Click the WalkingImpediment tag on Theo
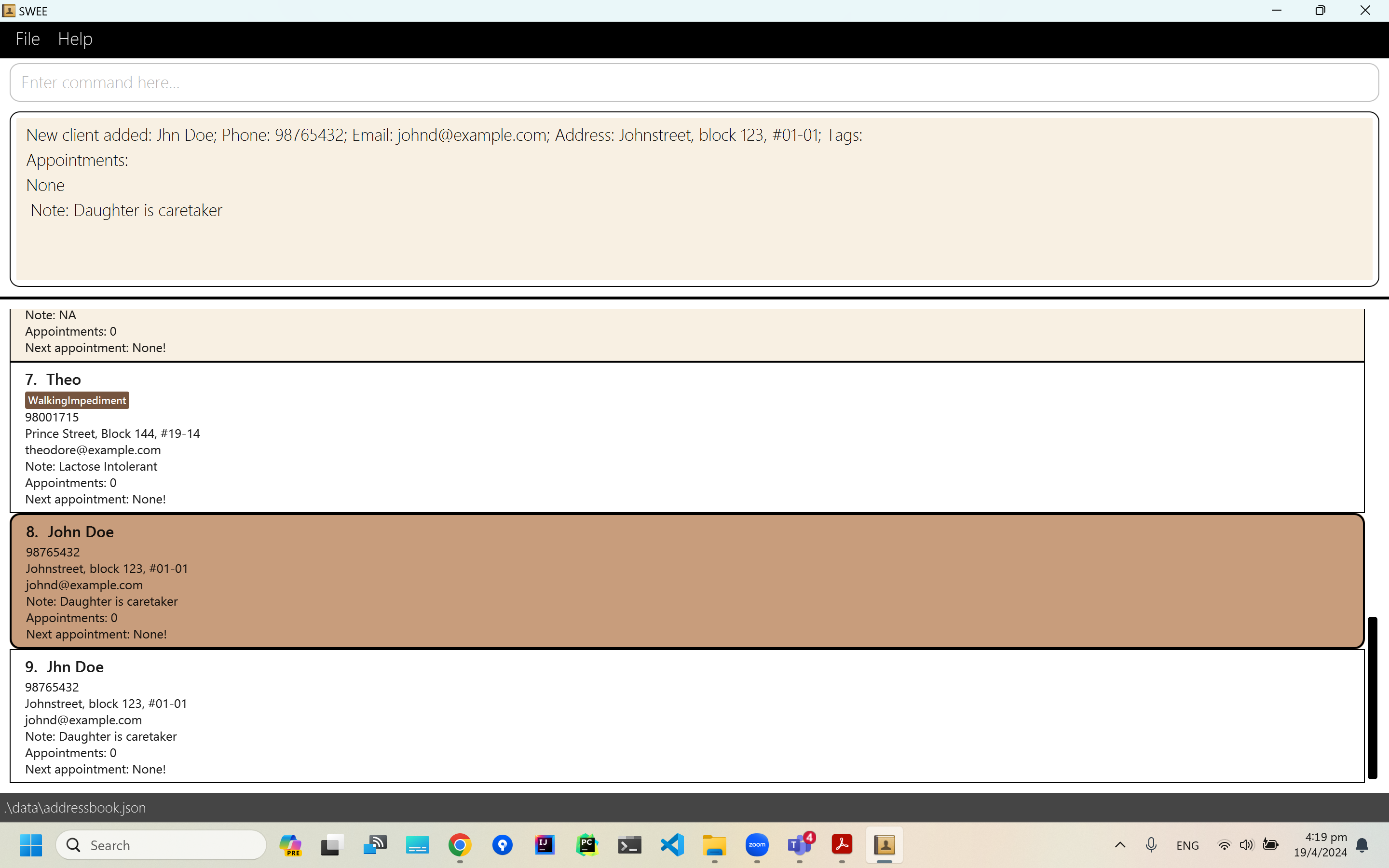The height and width of the screenshot is (868, 1389). point(77,400)
